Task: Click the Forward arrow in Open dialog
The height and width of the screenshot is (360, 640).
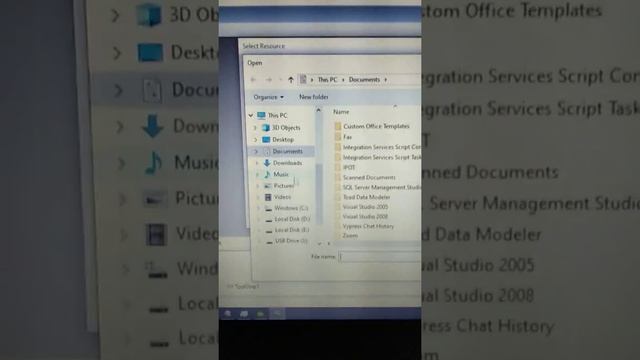Action: [269, 80]
